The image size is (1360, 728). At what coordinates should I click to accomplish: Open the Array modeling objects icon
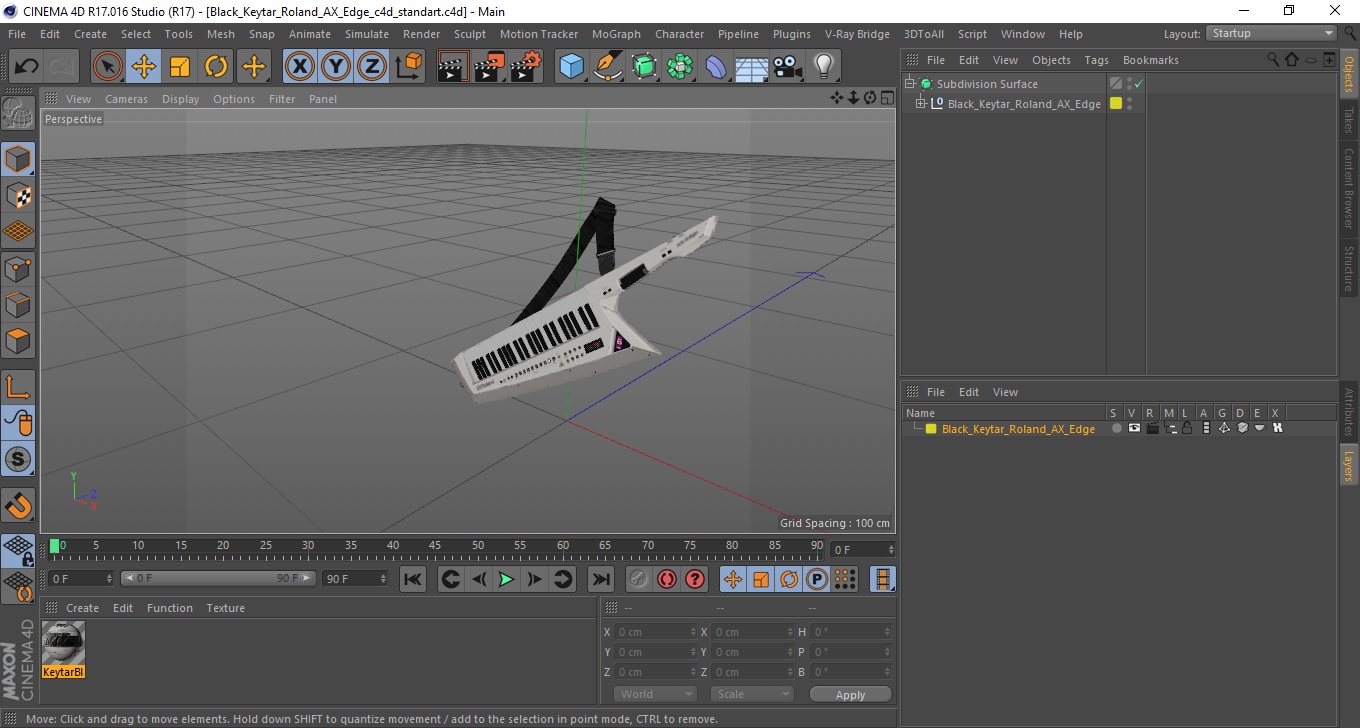[x=680, y=67]
